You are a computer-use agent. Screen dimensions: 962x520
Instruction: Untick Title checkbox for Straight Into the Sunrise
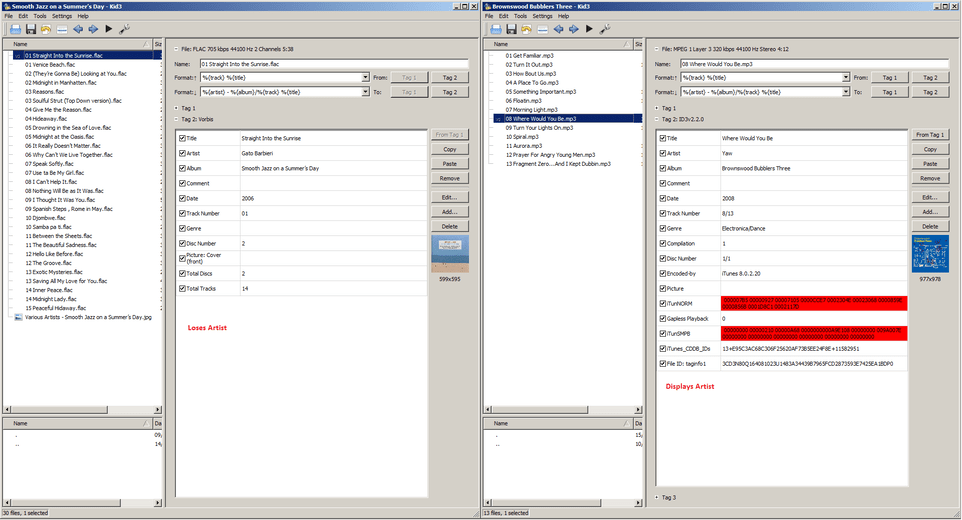182,138
